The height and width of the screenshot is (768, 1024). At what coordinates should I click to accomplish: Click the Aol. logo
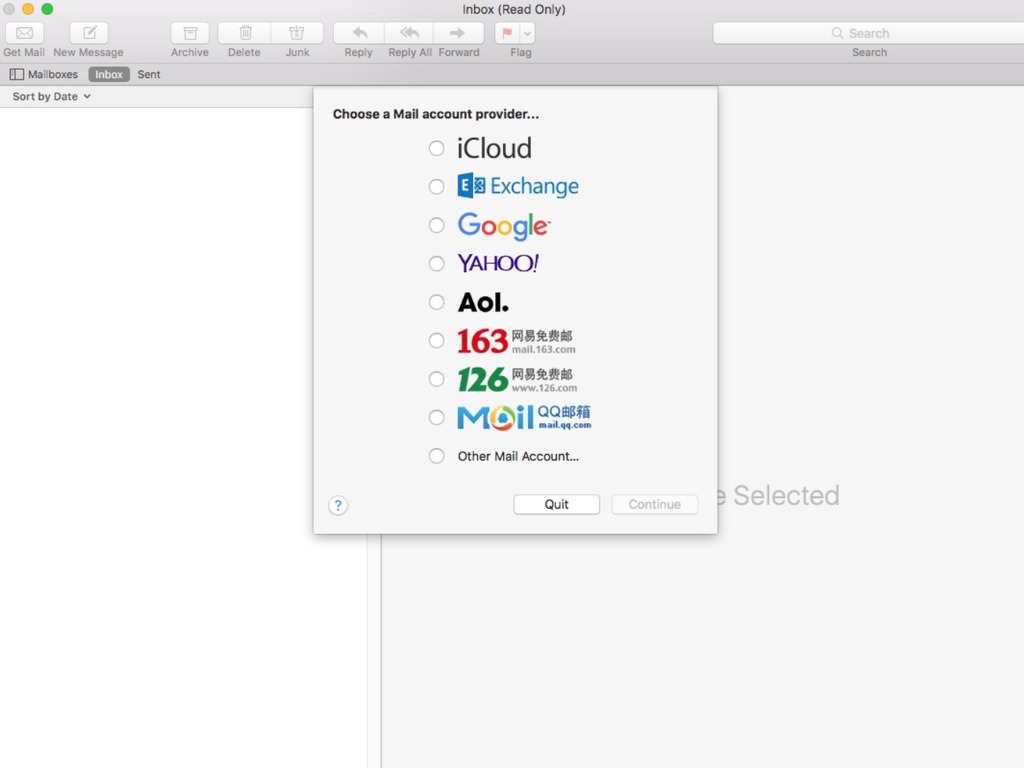(x=483, y=302)
